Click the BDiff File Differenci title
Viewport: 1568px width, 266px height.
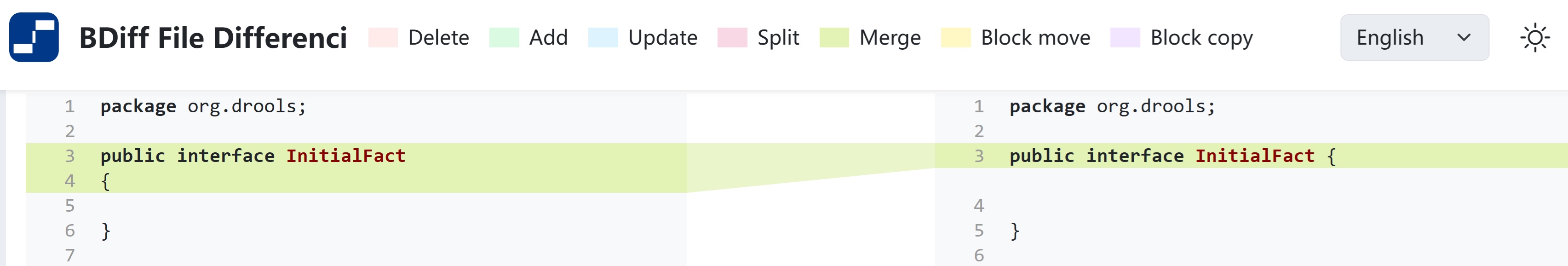coord(213,38)
